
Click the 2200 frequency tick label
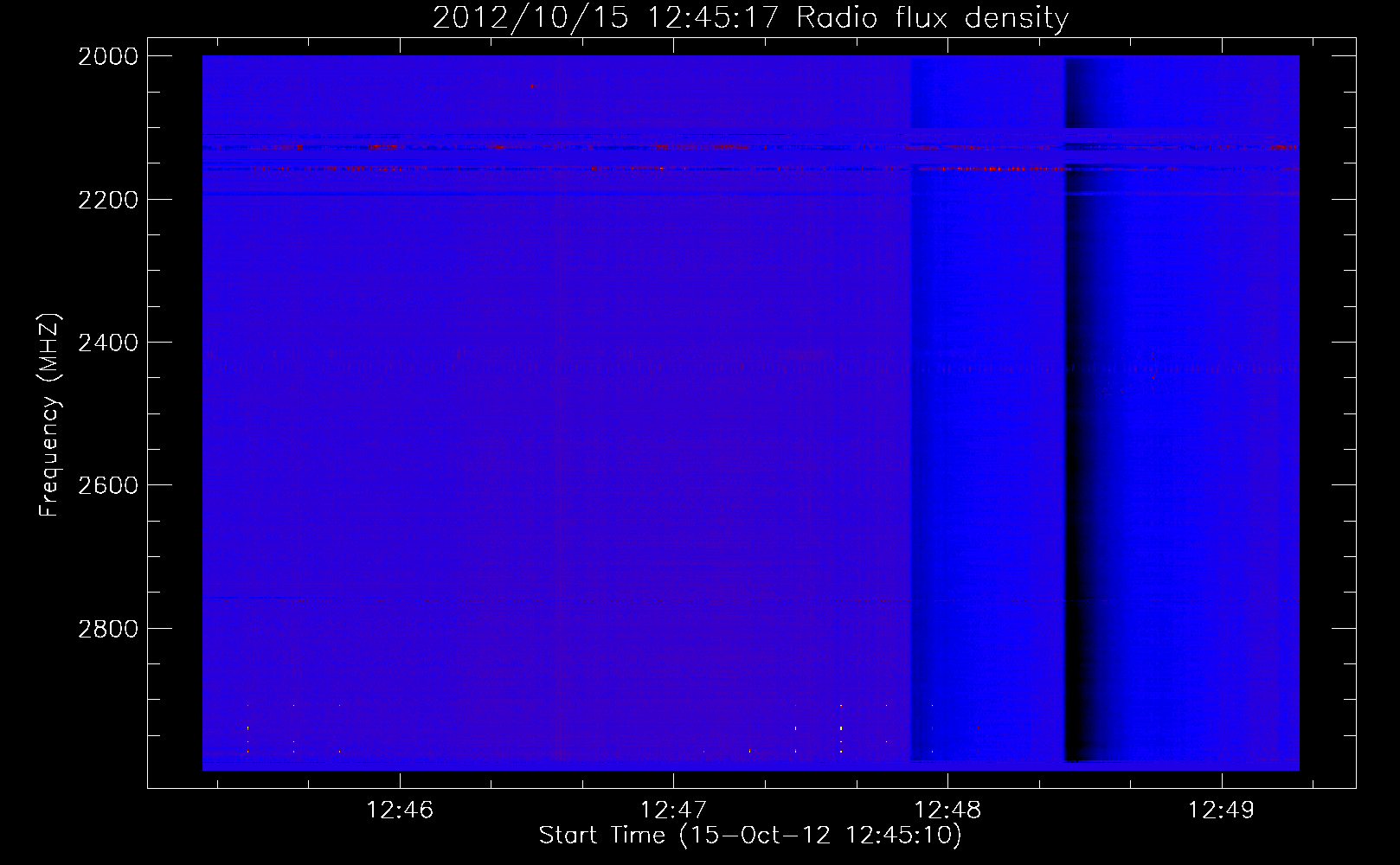click(x=108, y=200)
